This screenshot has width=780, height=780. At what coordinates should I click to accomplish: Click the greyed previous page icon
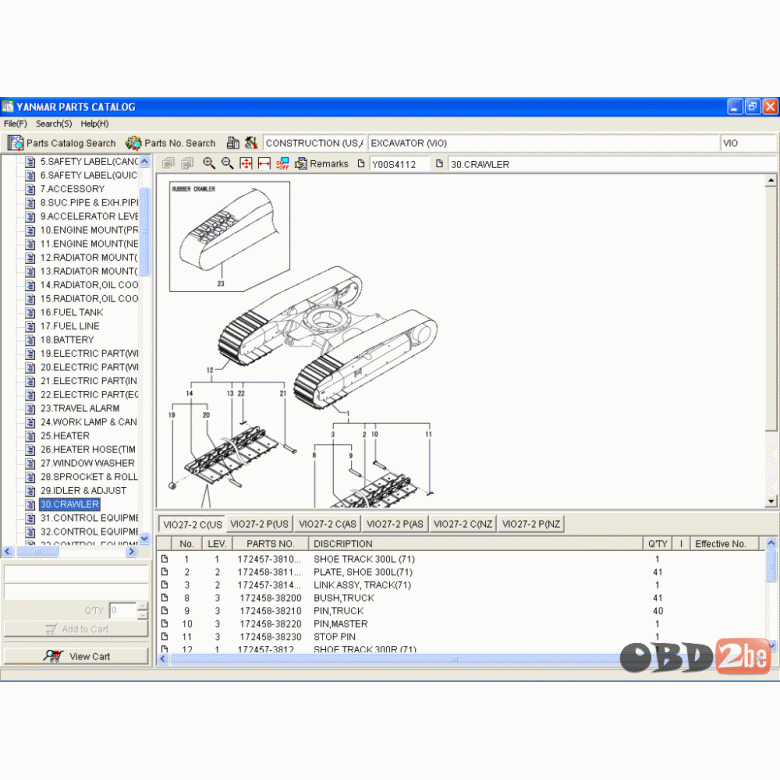(x=168, y=164)
